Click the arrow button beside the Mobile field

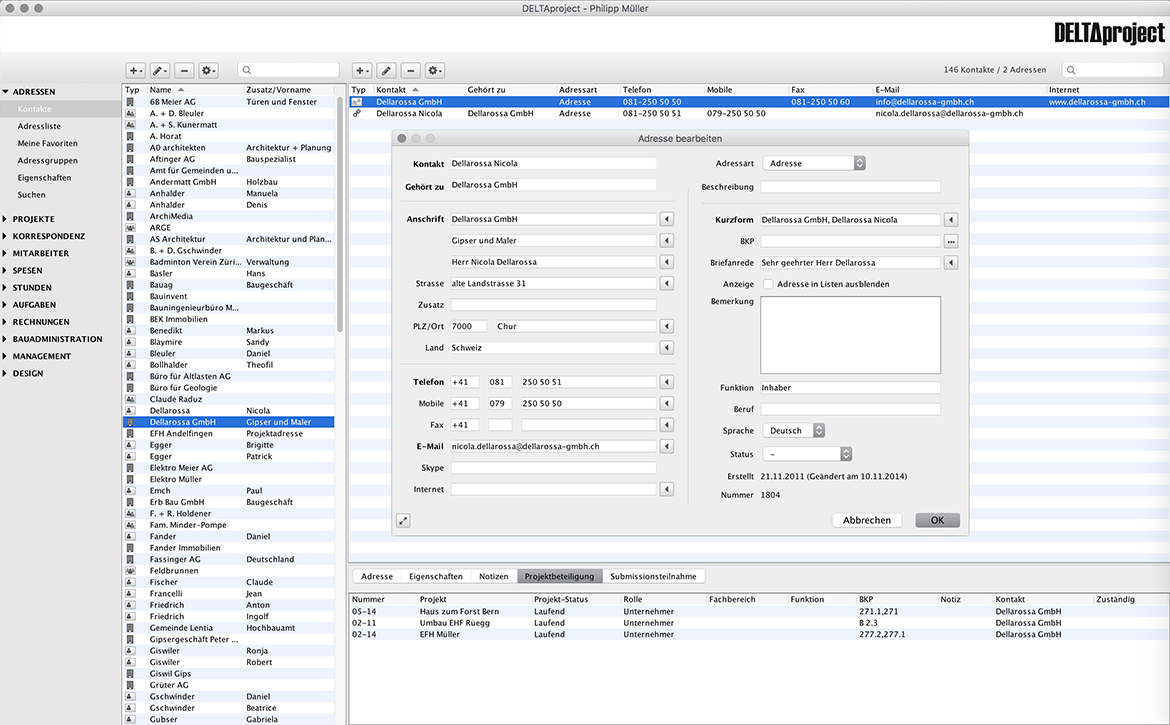(667, 404)
